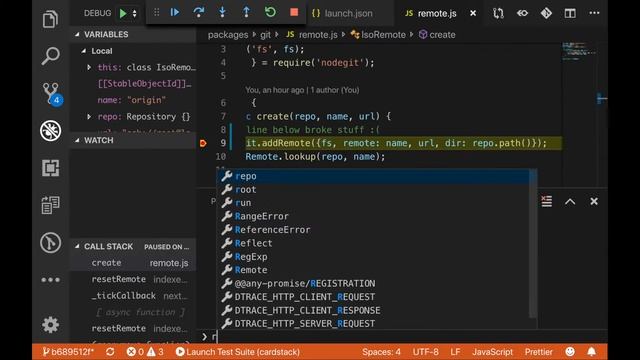Step over in debug toolbar
This screenshot has width=640, height=360.
tap(199, 13)
